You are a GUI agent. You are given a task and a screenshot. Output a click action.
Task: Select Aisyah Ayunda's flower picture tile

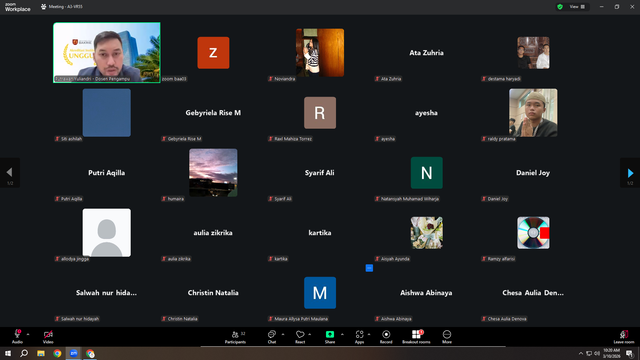point(427,233)
